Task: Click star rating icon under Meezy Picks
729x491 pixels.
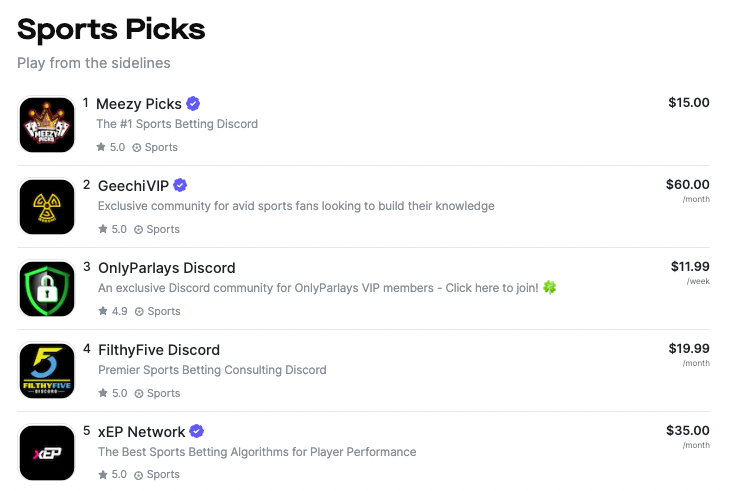Action: point(101,147)
